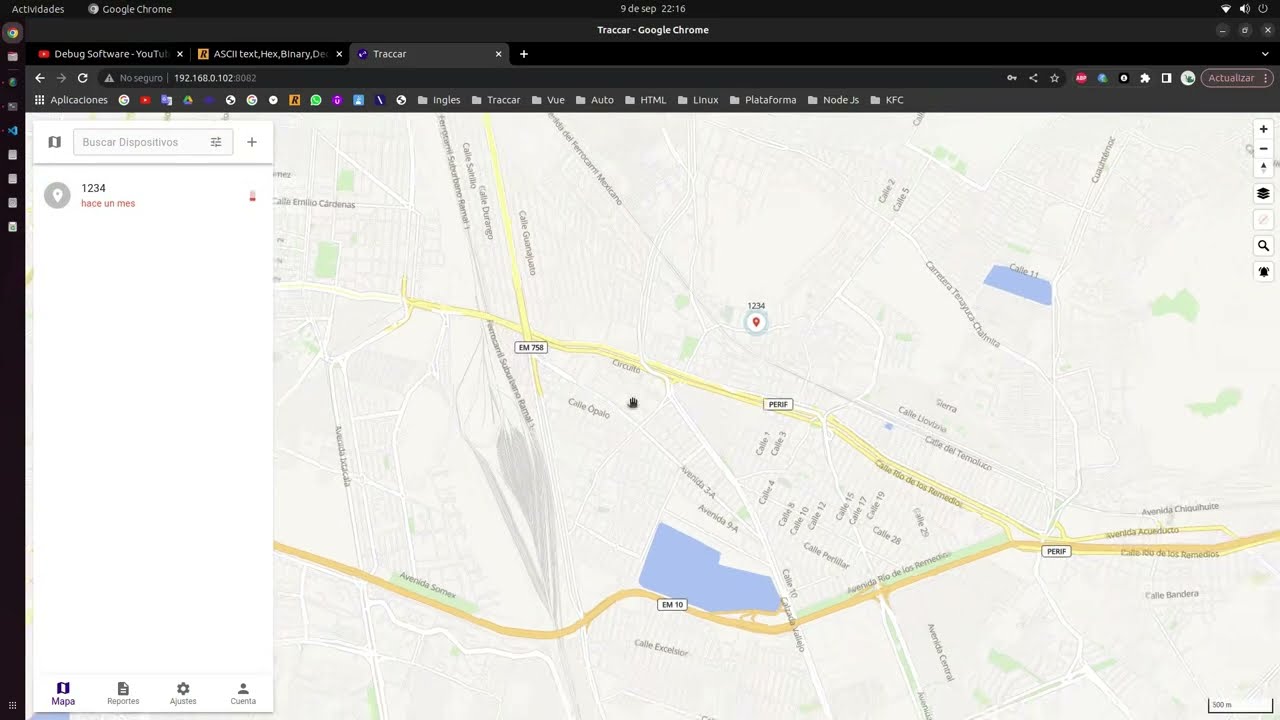Viewport: 1280px width, 720px height.
Task: Open the Chrome profile avatar
Action: click(1188, 78)
